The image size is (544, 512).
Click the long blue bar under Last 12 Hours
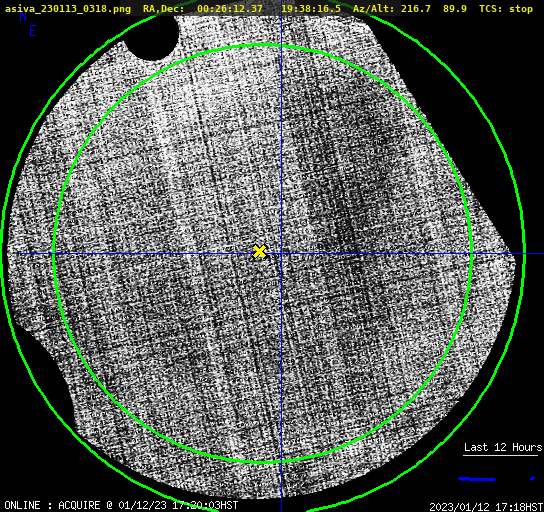477,479
